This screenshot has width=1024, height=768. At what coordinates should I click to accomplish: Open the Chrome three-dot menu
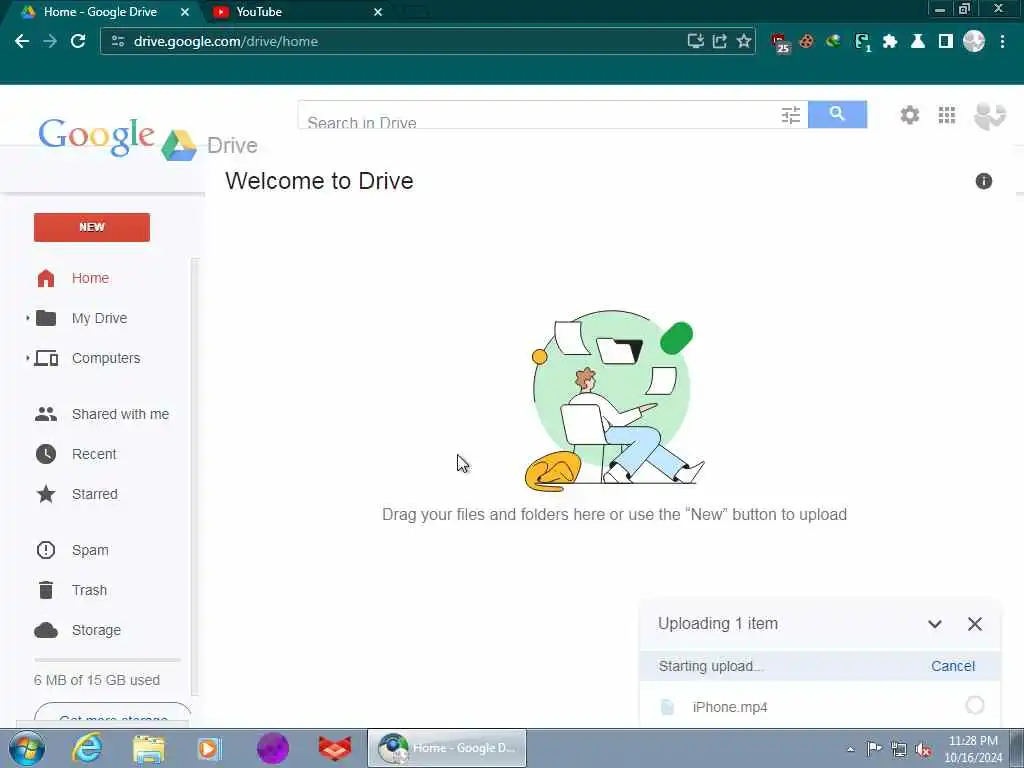pyautogui.click(x=1002, y=42)
